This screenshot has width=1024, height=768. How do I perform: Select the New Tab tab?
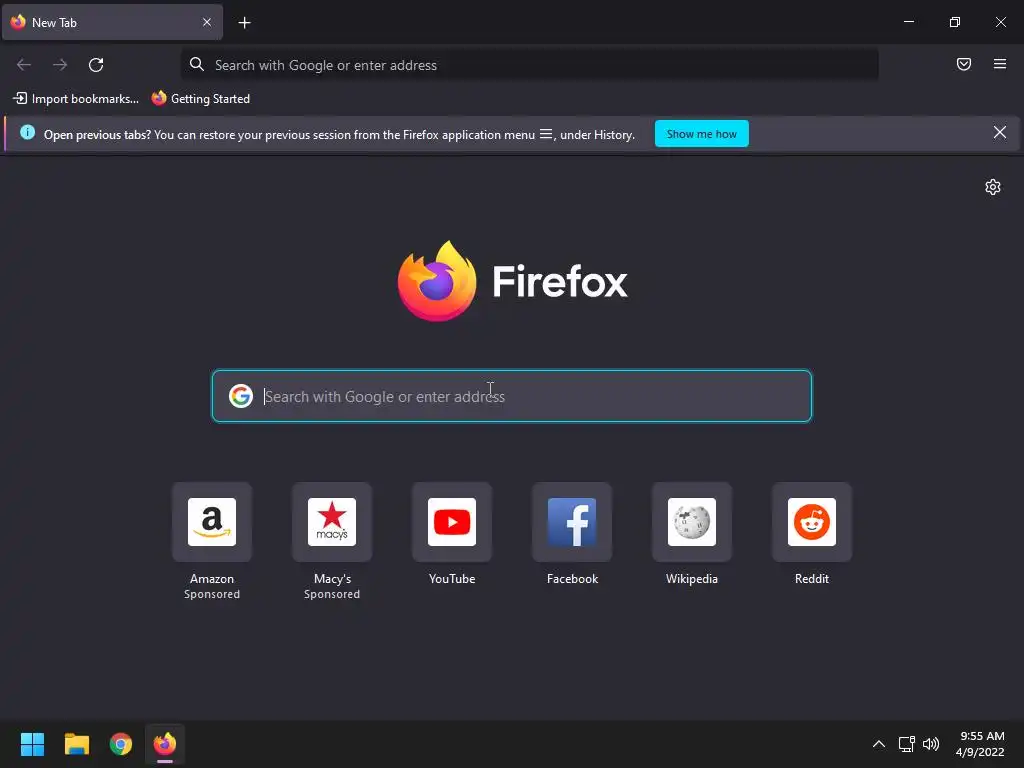pos(112,22)
